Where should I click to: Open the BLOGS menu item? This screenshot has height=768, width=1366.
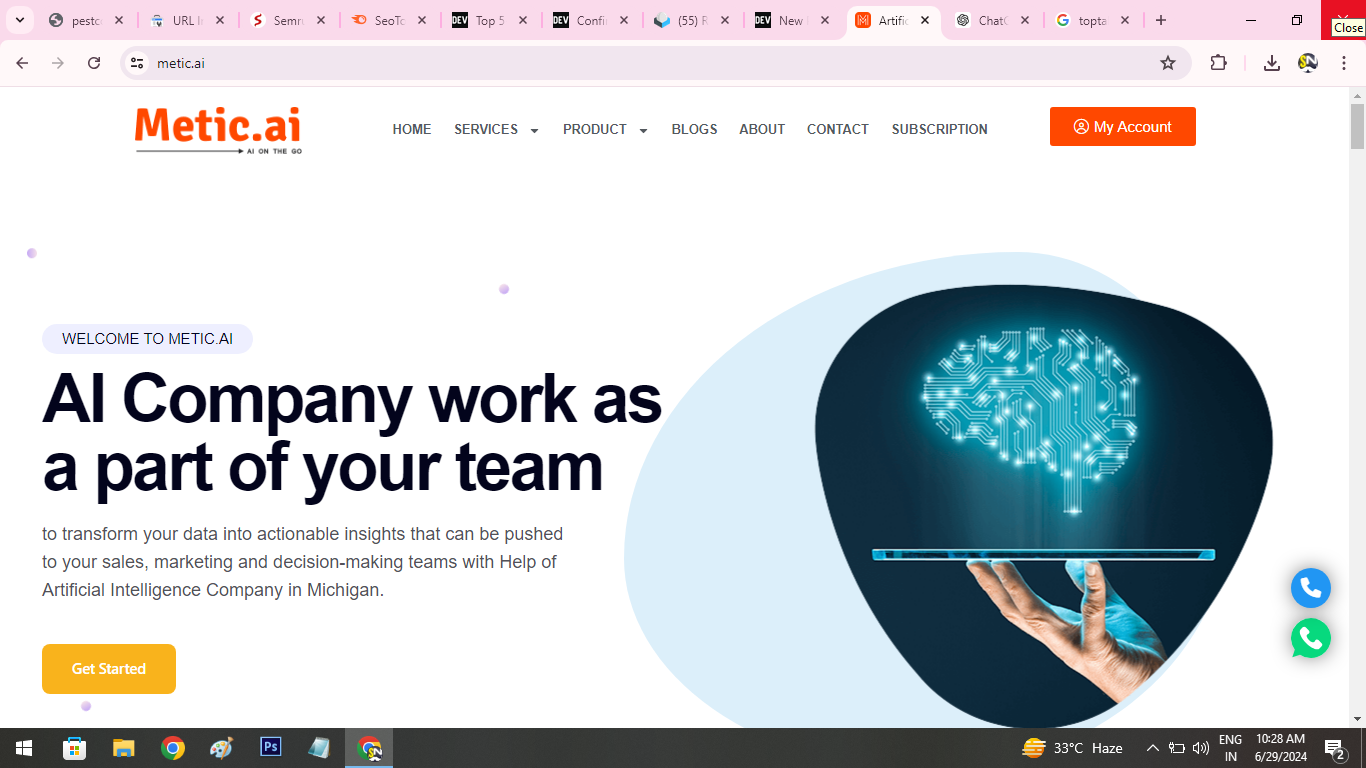(695, 129)
